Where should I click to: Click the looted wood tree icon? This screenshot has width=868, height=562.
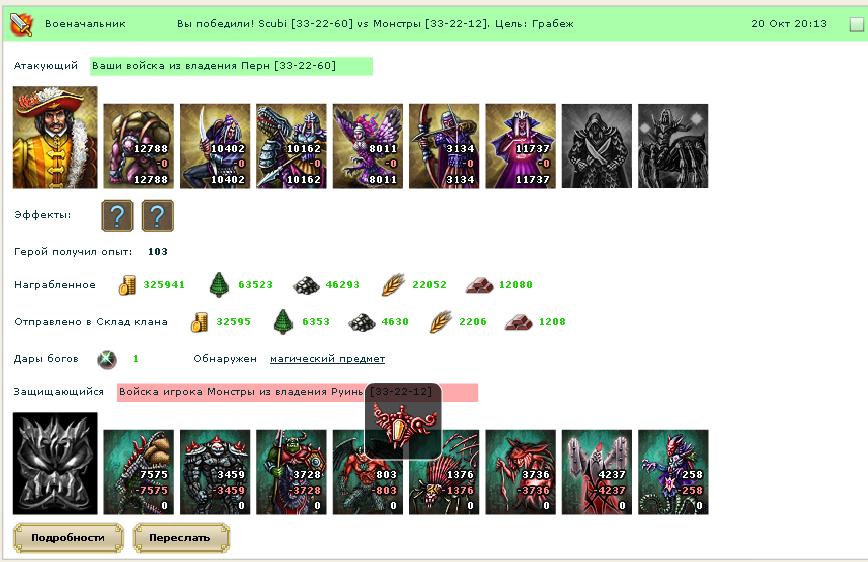219,285
